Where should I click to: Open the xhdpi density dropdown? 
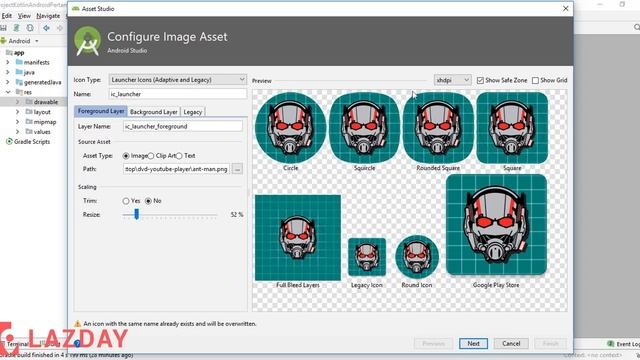452,80
